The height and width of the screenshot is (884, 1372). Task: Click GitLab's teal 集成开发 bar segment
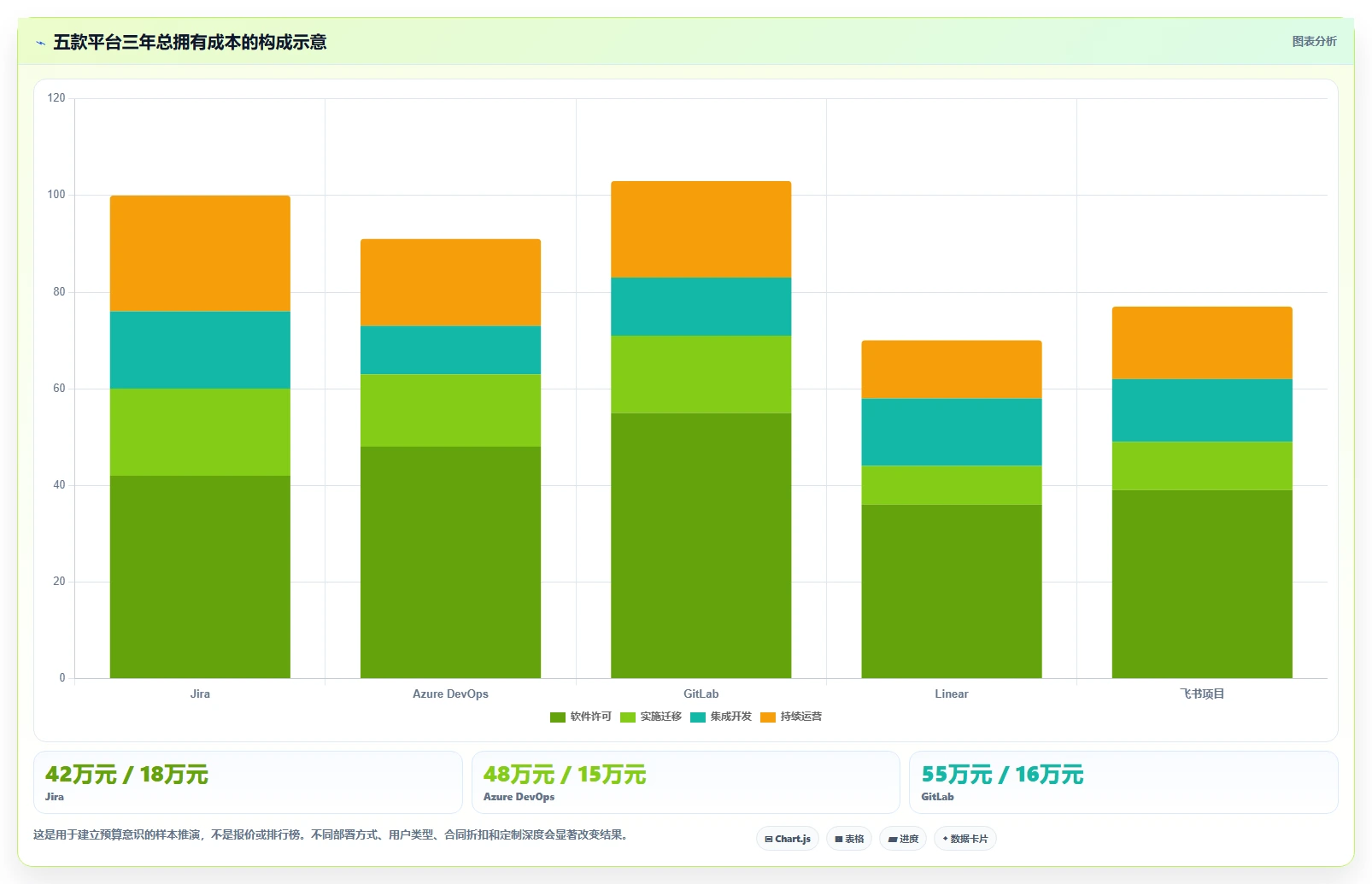pyautogui.click(x=701, y=307)
